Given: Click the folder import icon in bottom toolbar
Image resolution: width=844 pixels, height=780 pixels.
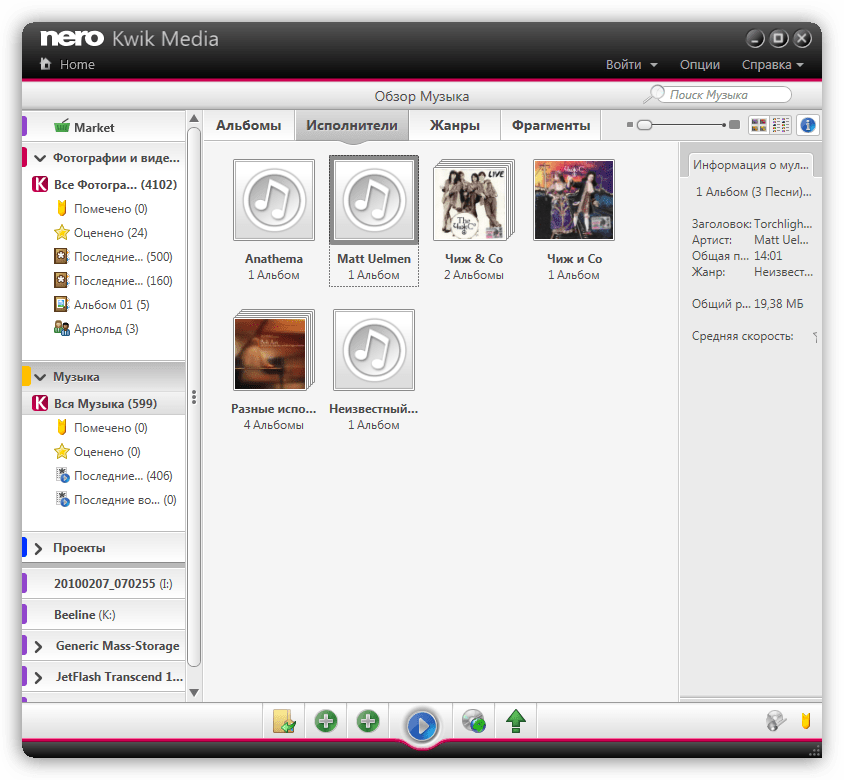Looking at the screenshot, I should pyautogui.click(x=284, y=721).
